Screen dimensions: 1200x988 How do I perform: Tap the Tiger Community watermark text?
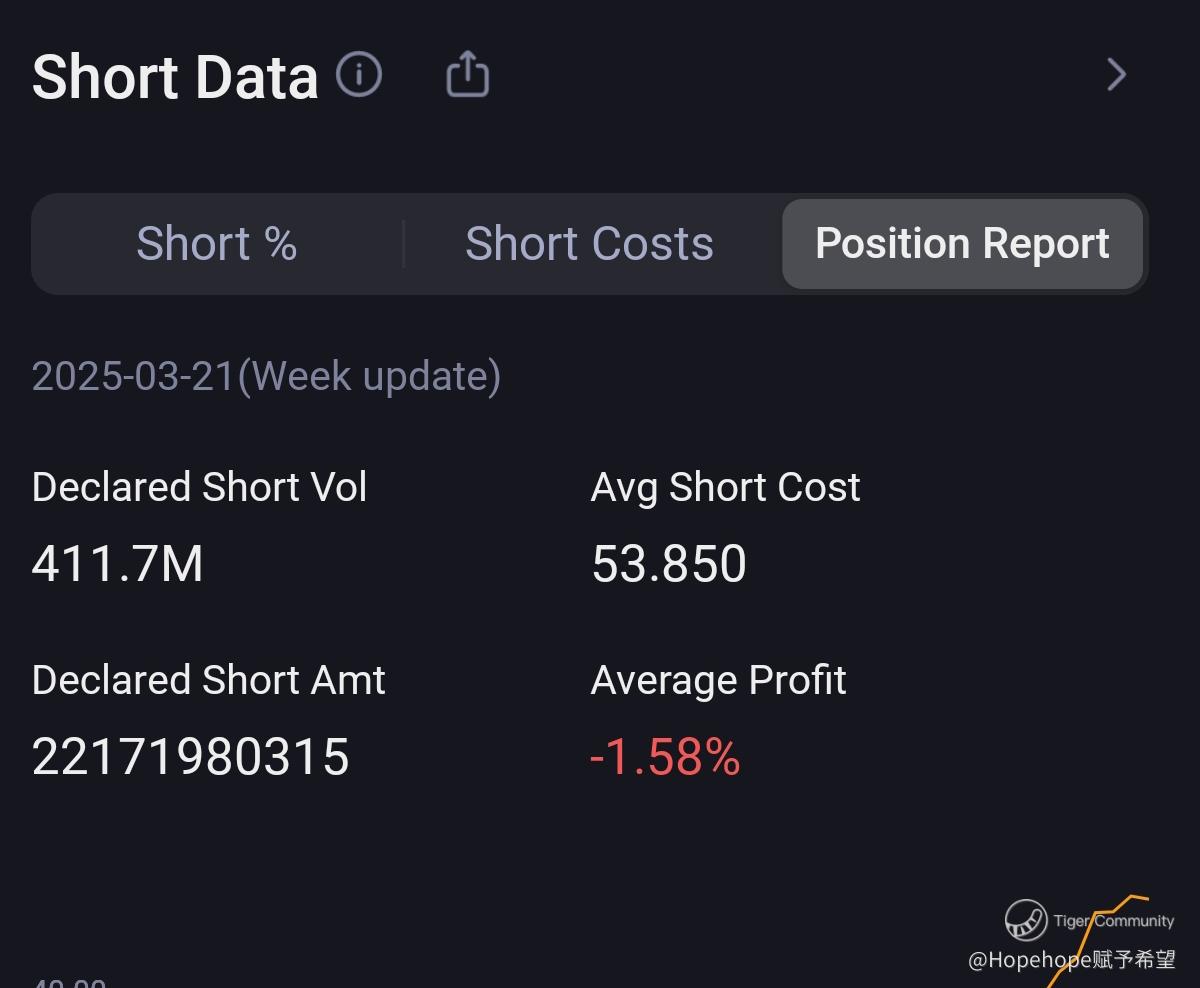pos(1113,921)
